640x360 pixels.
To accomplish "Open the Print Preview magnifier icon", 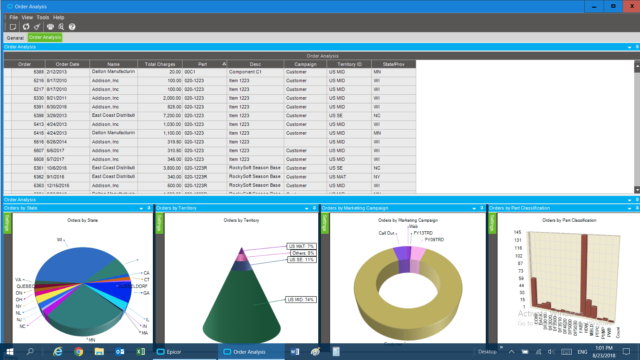I will (61, 27).
